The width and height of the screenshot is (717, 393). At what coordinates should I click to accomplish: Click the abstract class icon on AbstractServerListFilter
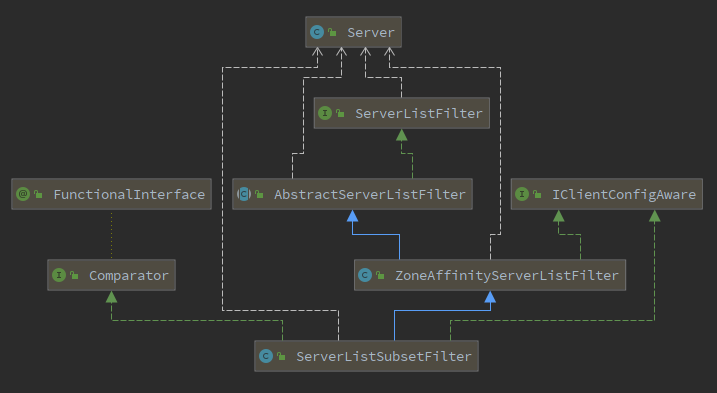(x=244, y=194)
